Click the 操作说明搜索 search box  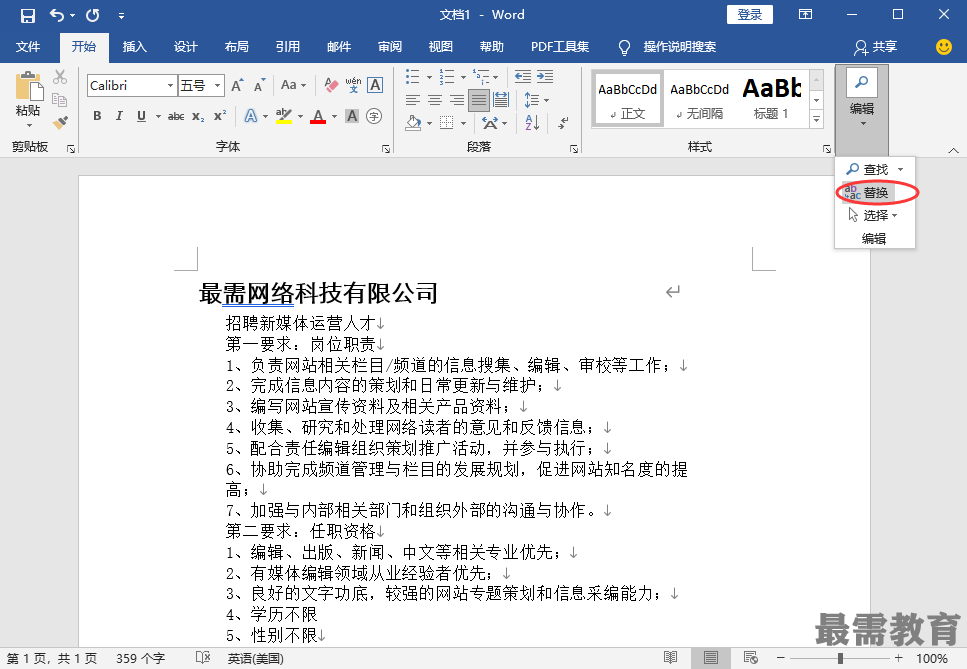tap(680, 47)
